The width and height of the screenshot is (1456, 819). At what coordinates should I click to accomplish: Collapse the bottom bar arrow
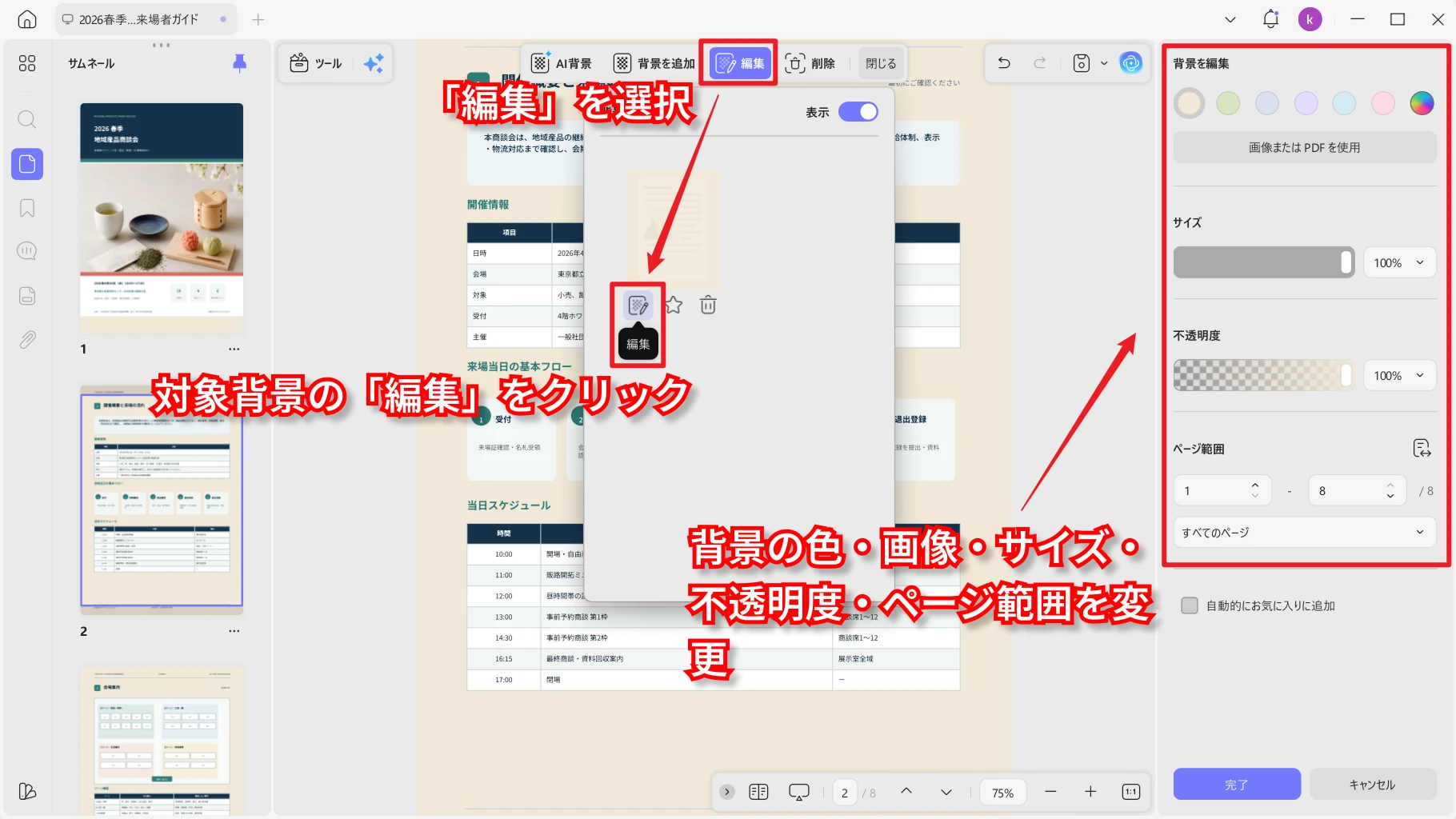[x=726, y=792]
